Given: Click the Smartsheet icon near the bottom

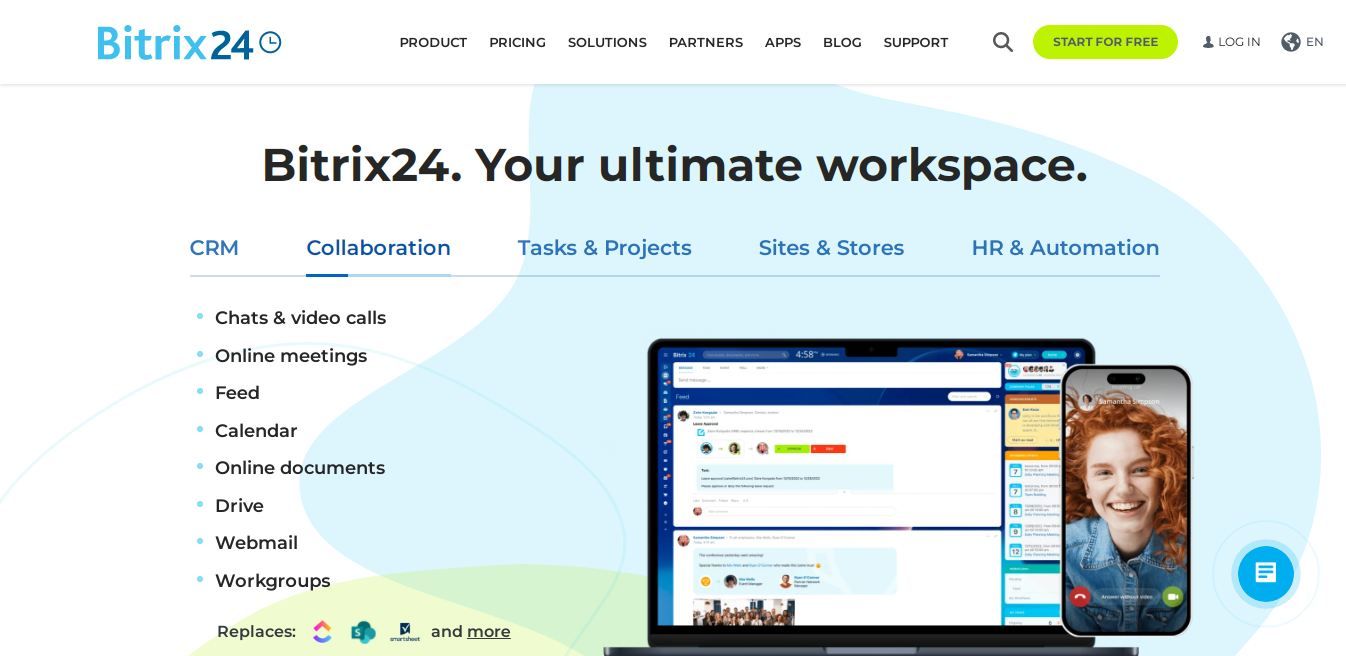Looking at the screenshot, I should point(404,631).
